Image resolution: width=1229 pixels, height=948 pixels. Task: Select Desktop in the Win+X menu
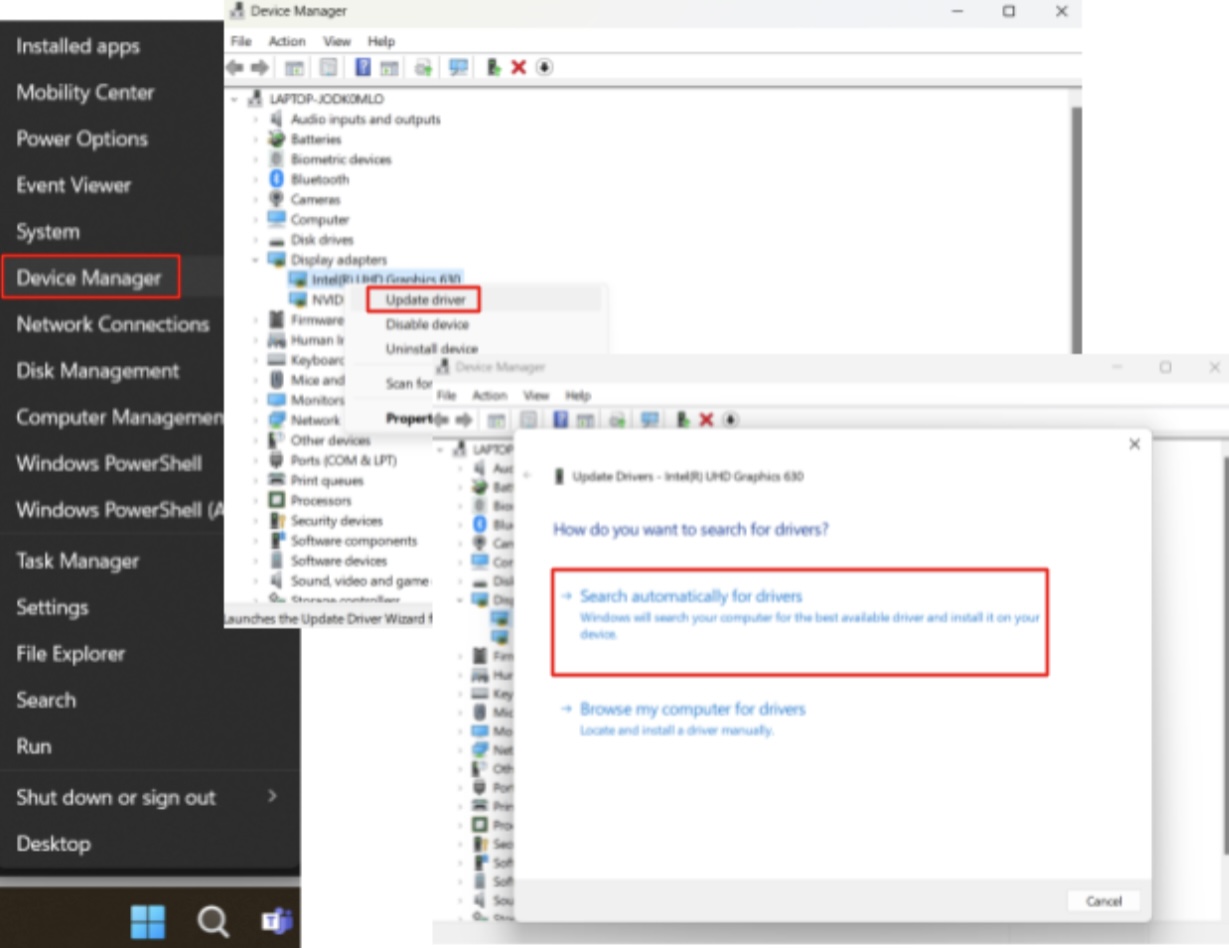[53, 843]
